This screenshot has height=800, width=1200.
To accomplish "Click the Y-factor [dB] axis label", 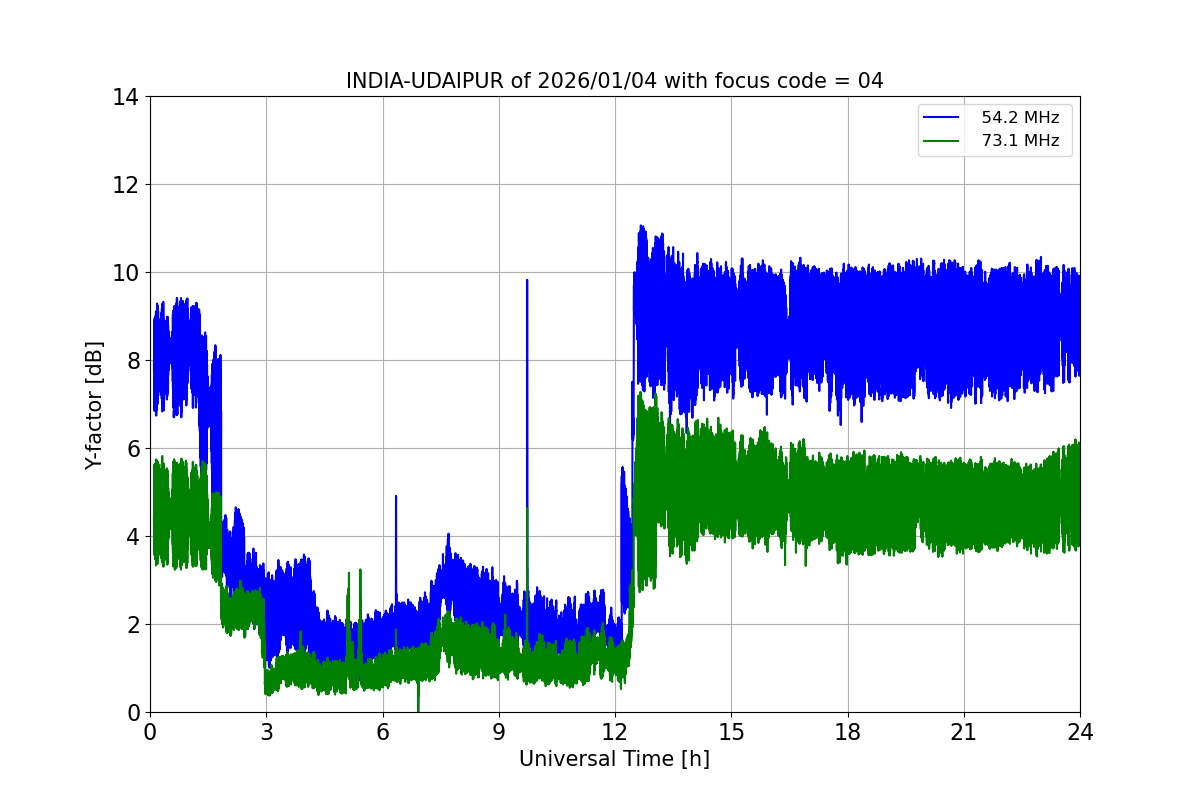I will [94, 405].
